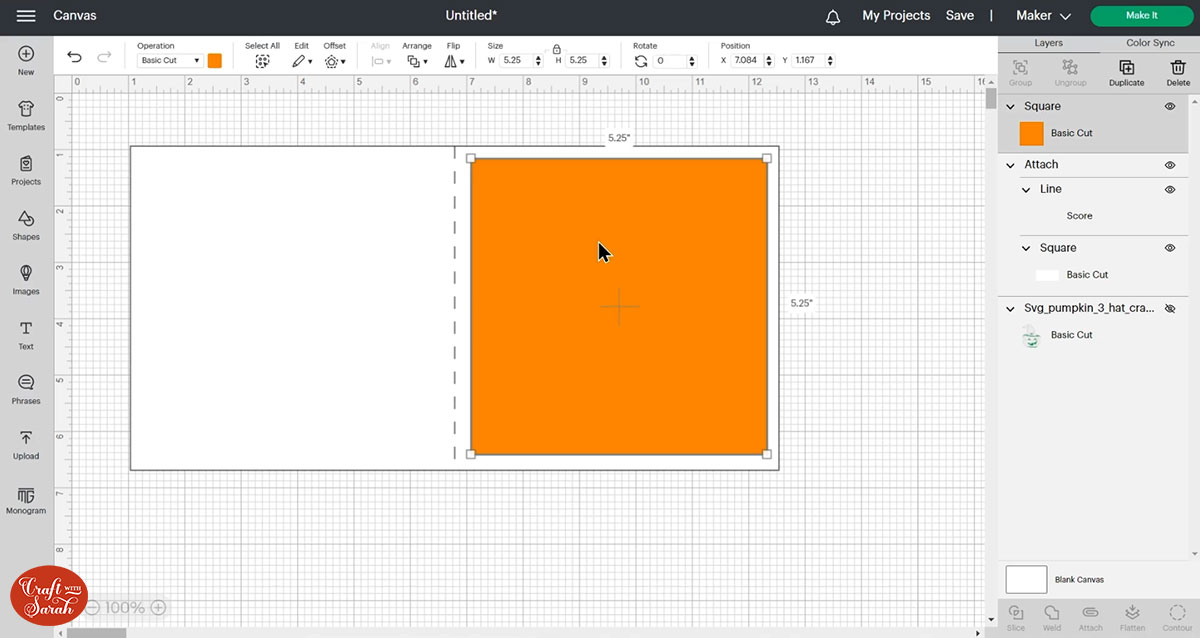The image size is (1200, 638).
Task: Open the Monogram tool
Action: point(26,498)
